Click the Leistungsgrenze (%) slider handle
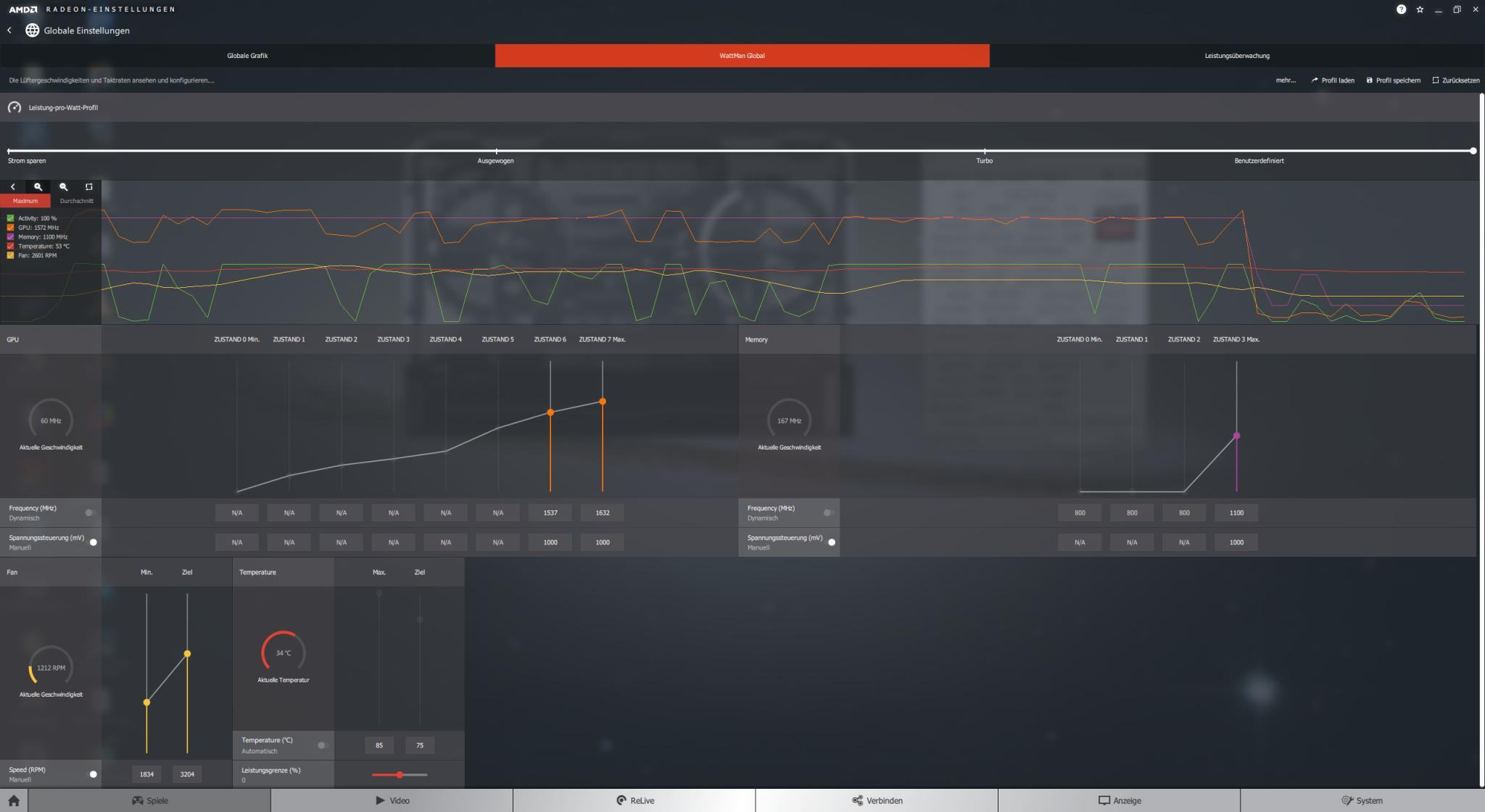The height and width of the screenshot is (812, 1485). [x=400, y=775]
